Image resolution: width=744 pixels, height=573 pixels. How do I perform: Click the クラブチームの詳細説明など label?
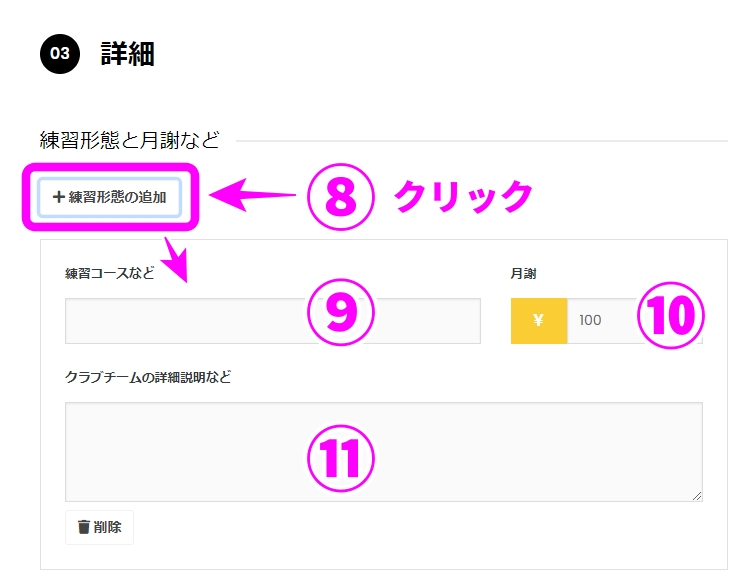[148, 377]
